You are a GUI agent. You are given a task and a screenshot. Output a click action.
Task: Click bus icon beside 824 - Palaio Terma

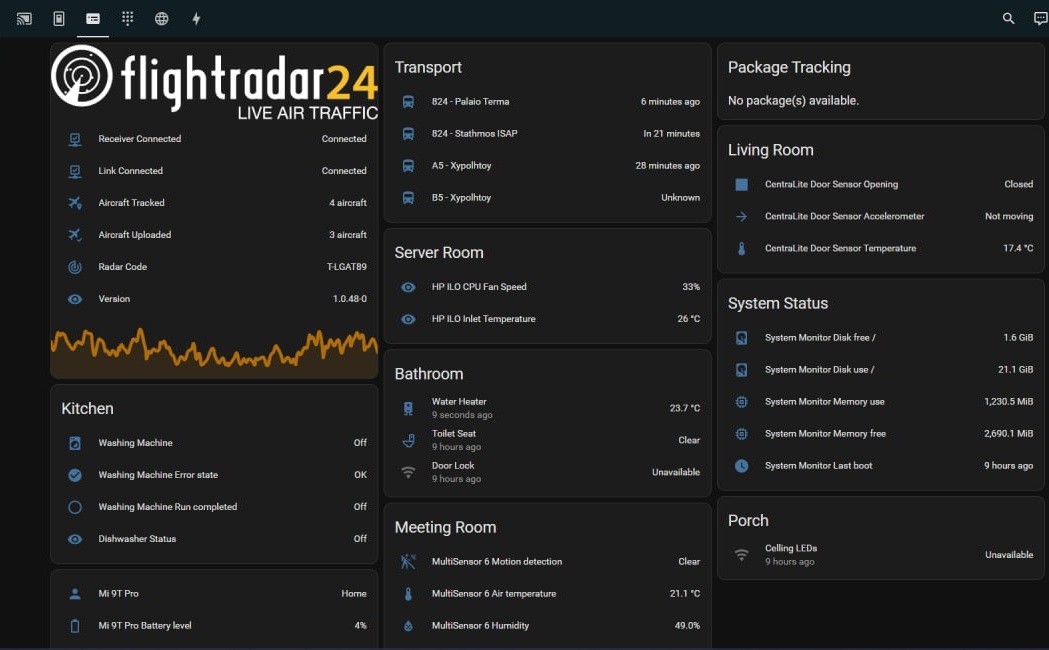click(x=408, y=102)
